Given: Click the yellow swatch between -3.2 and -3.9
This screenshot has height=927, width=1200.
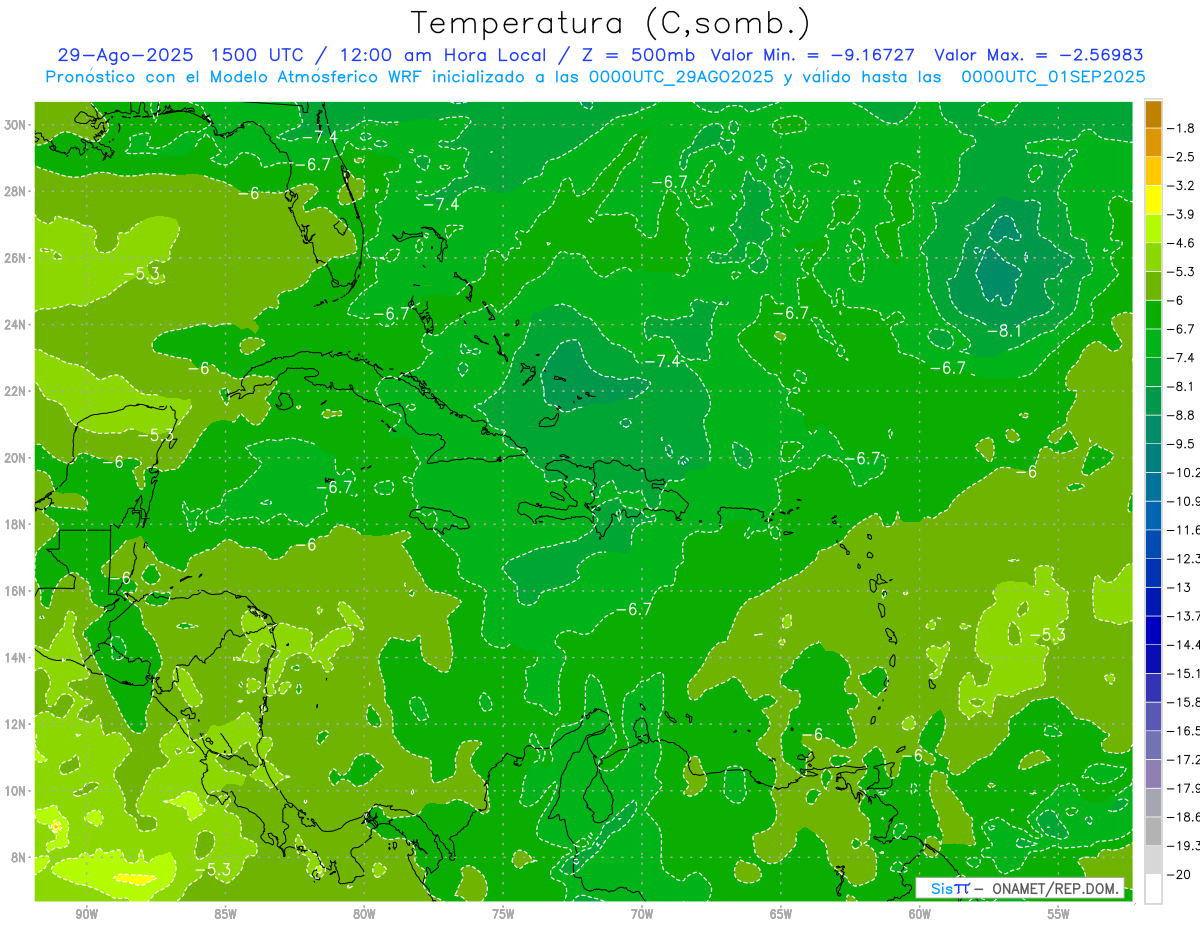Looking at the screenshot, I should coord(1153,200).
